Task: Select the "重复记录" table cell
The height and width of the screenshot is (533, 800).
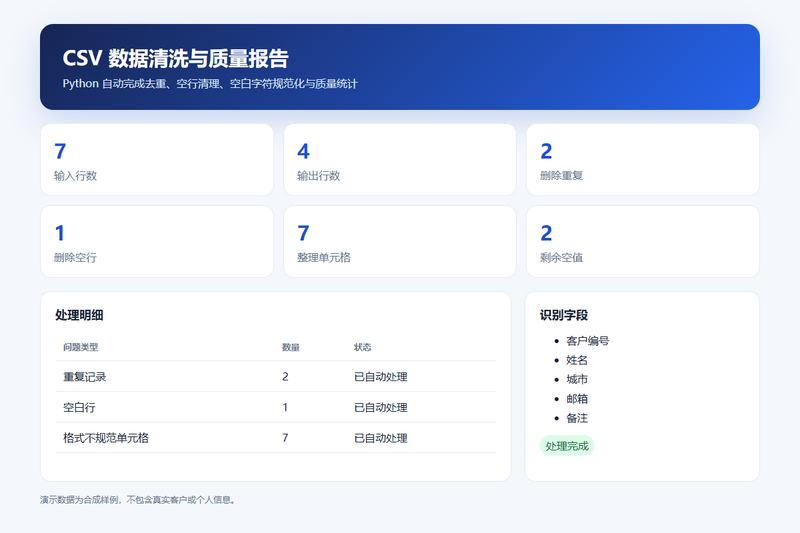Action: click(85, 377)
